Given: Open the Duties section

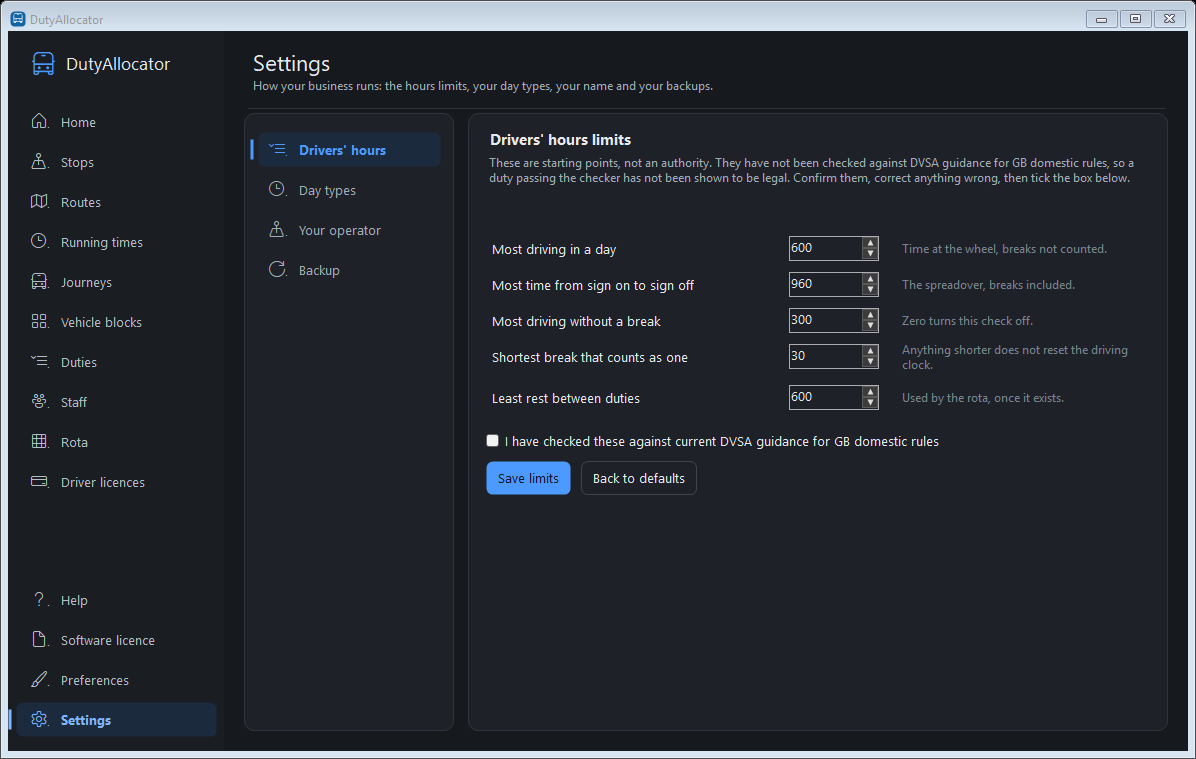Looking at the screenshot, I should [116, 362].
